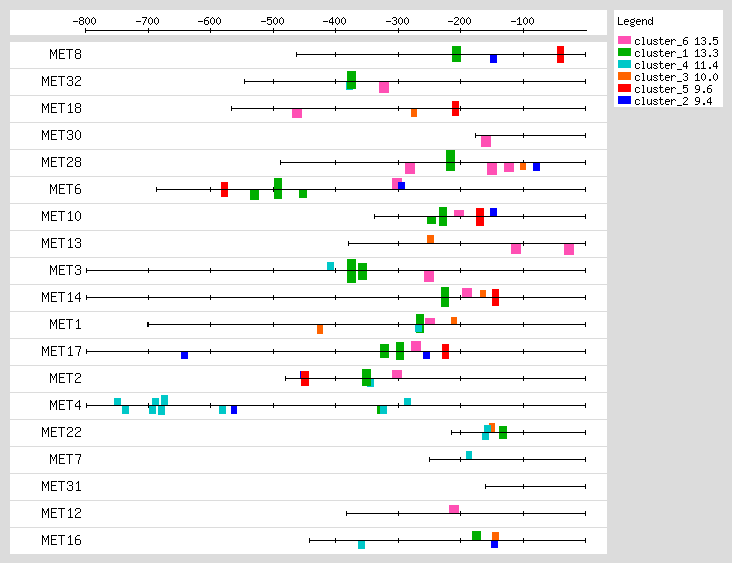This screenshot has width=732, height=563.
Task: Click the blue marker in the MET8 row
Action: (493, 59)
